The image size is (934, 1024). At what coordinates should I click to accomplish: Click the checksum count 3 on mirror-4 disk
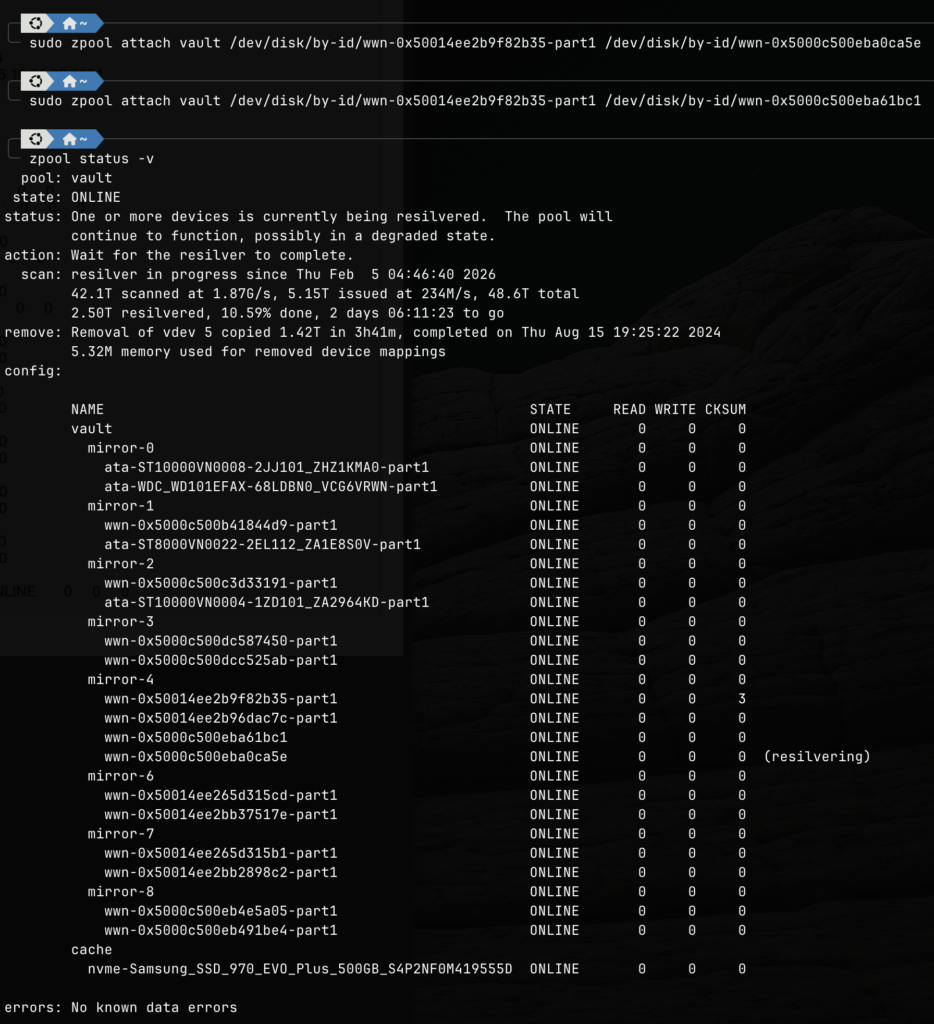(742, 699)
